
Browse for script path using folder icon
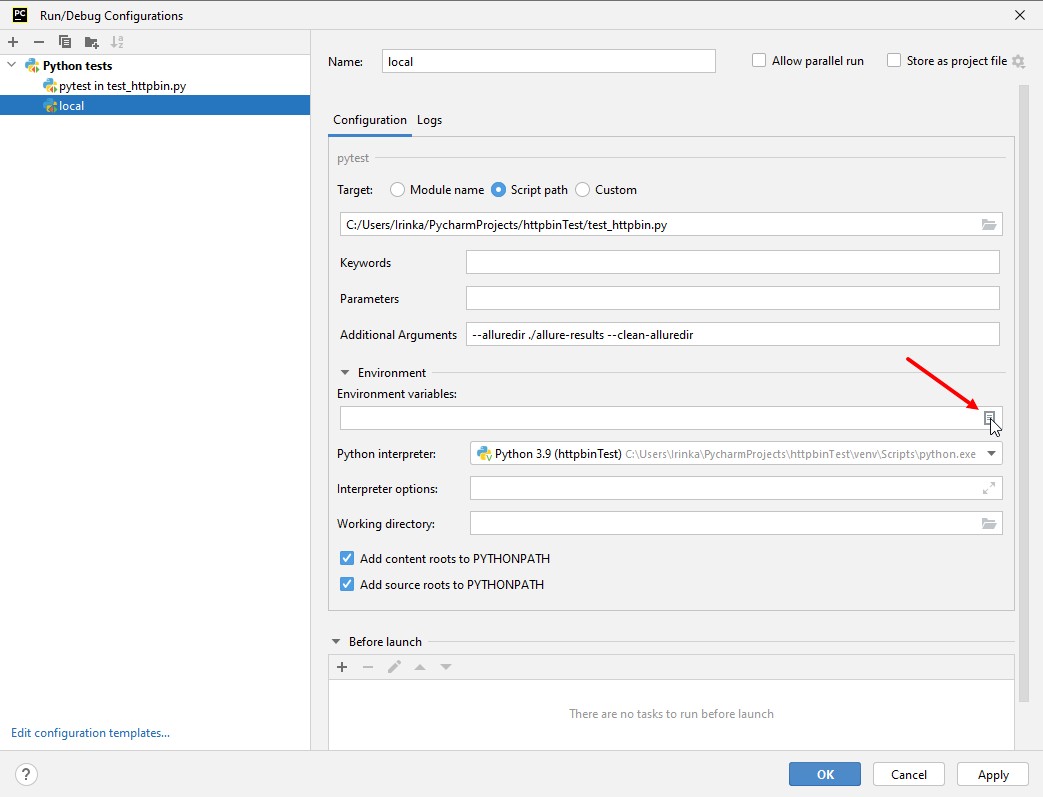click(989, 225)
